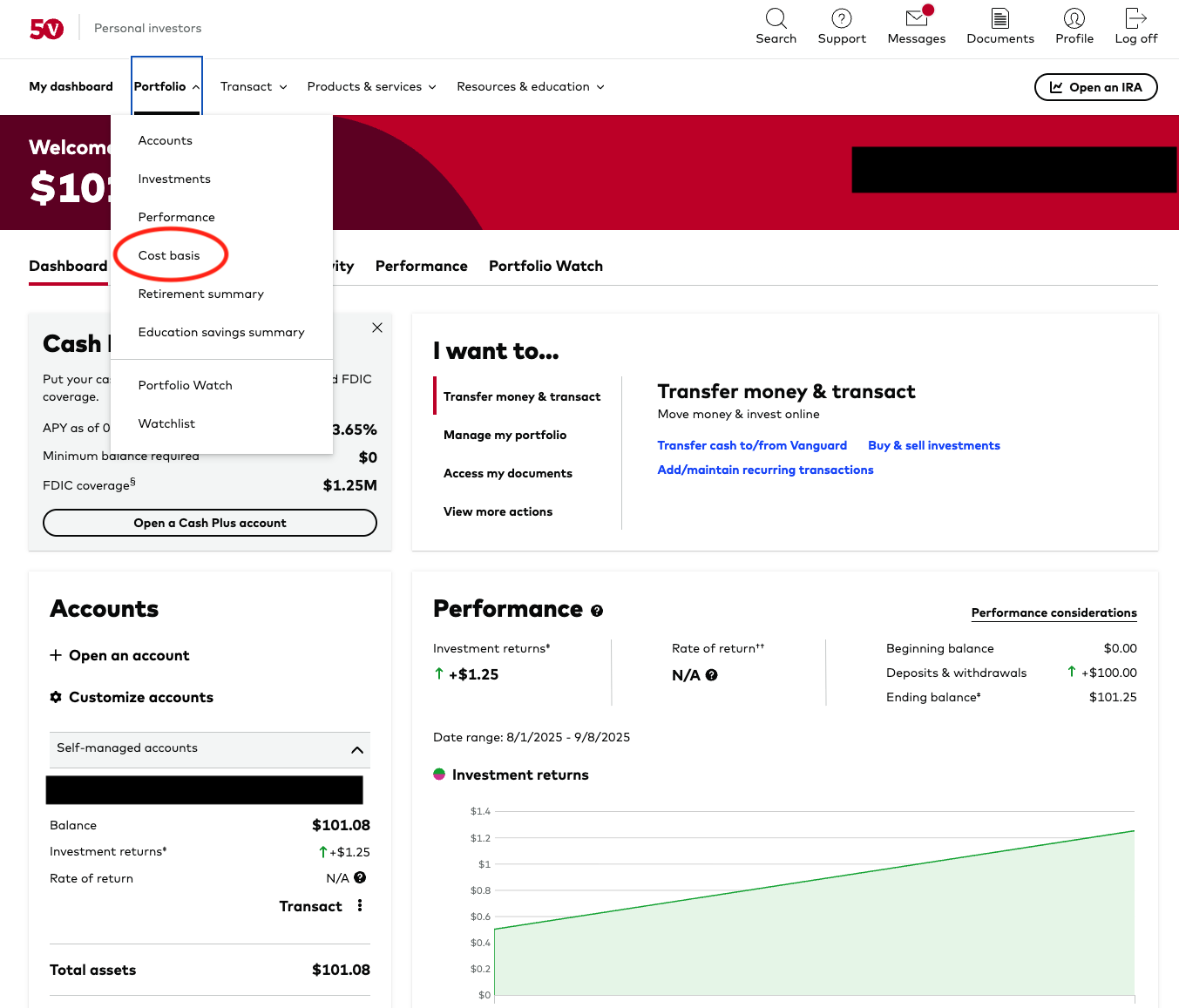Image resolution: width=1179 pixels, height=1008 pixels.
Task: Click Open an IRA button
Action: click(1095, 87)
